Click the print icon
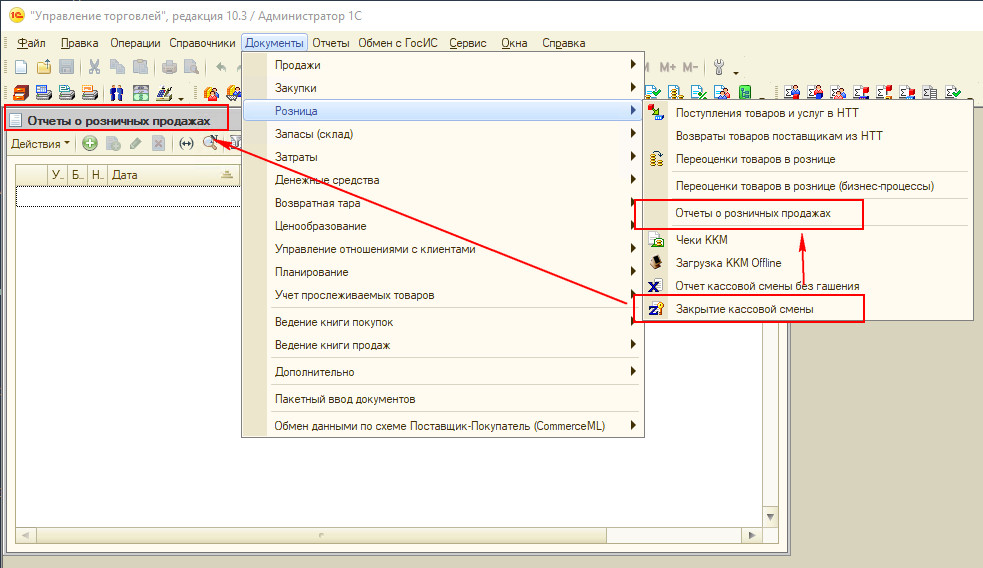The image size is (983, 568). tap(169, 67)
